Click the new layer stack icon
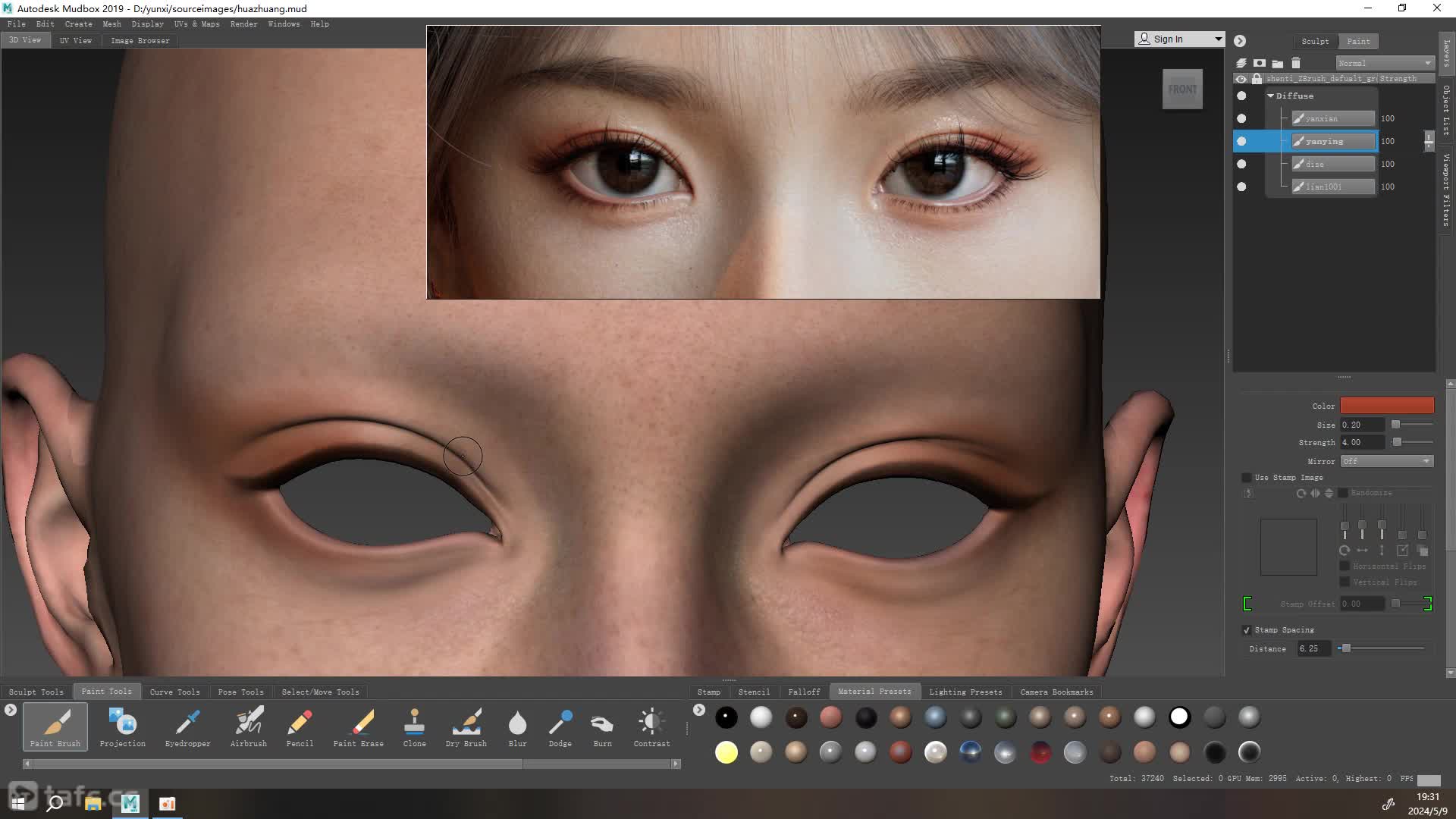 [x=1241, y=63]
